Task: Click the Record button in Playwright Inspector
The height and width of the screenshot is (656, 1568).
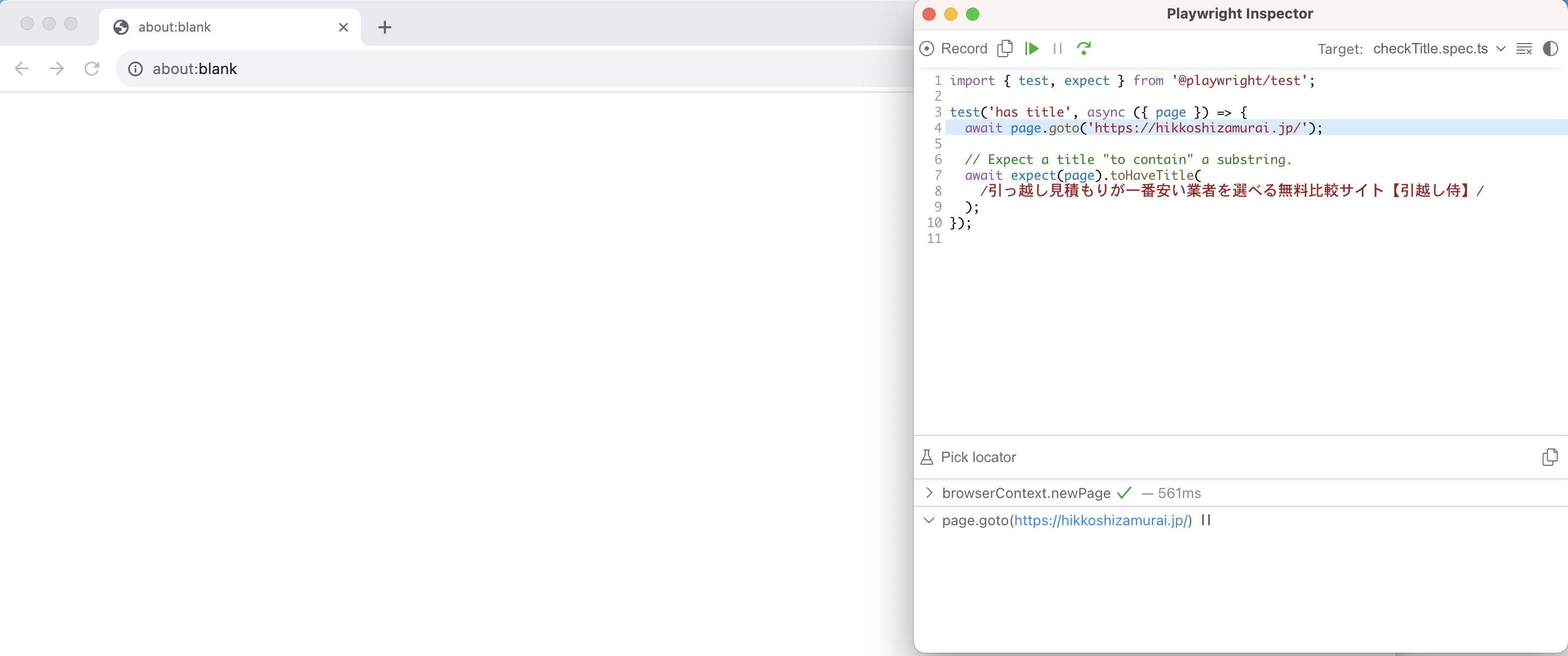Action: tap(953, 48)
